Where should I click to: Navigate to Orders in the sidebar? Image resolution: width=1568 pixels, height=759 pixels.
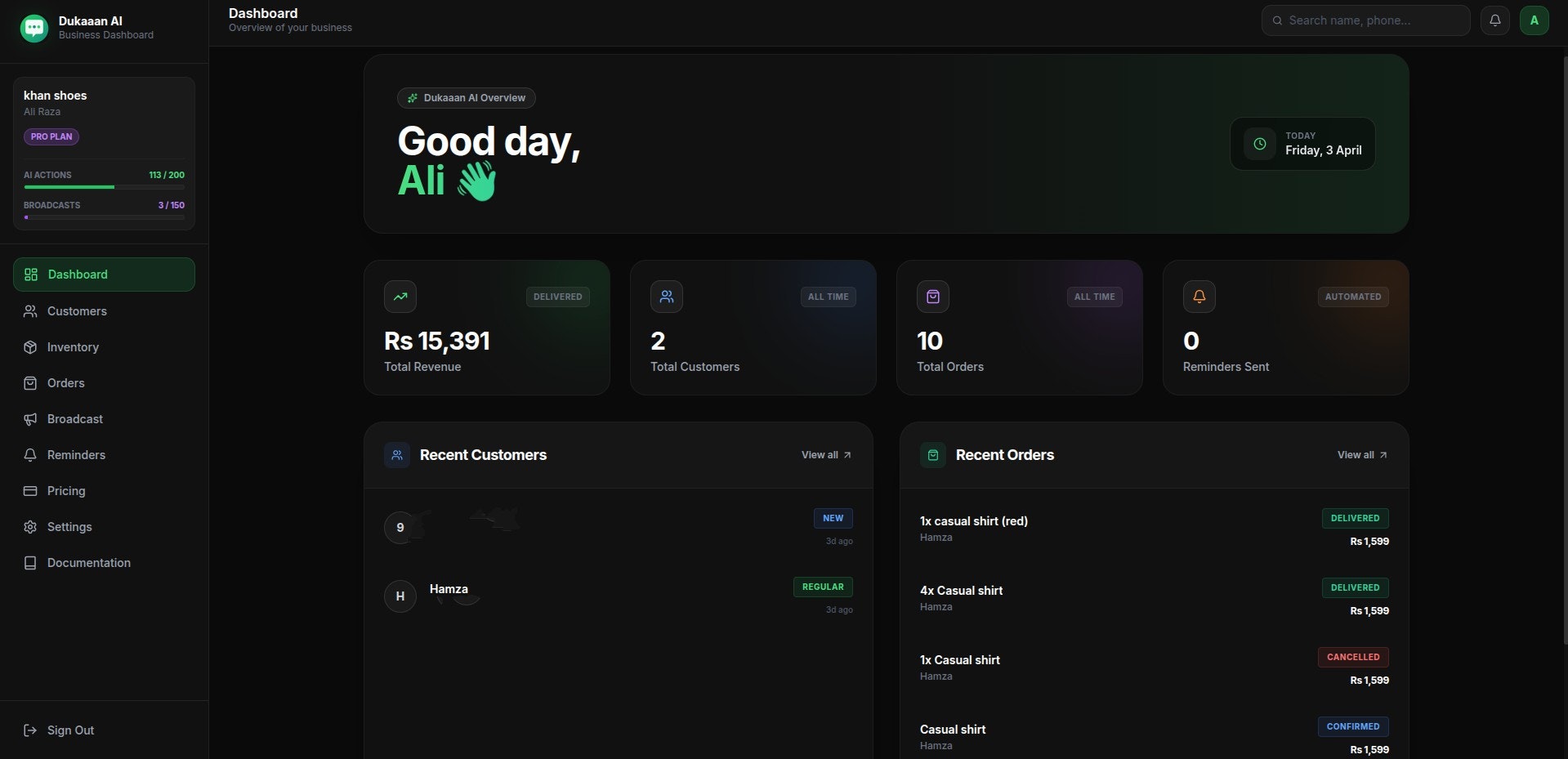(x=104, y=383)
